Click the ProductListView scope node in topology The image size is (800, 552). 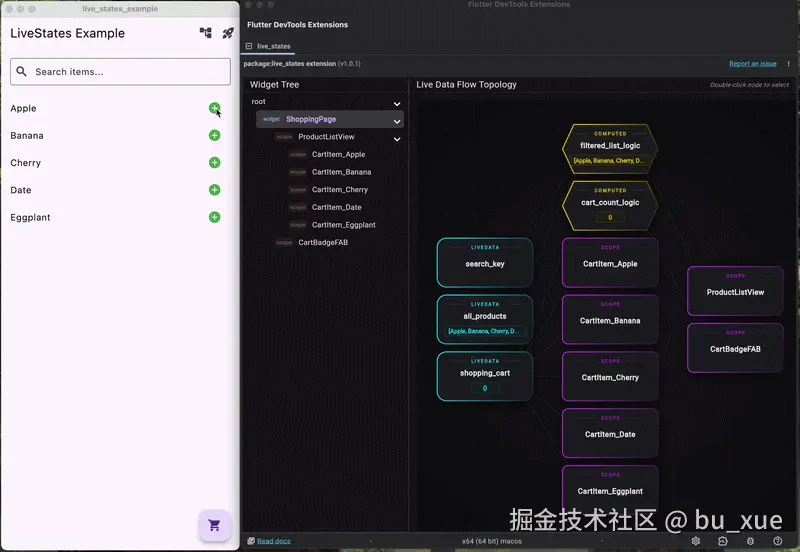pyautogui.click(x=735, y=291)
